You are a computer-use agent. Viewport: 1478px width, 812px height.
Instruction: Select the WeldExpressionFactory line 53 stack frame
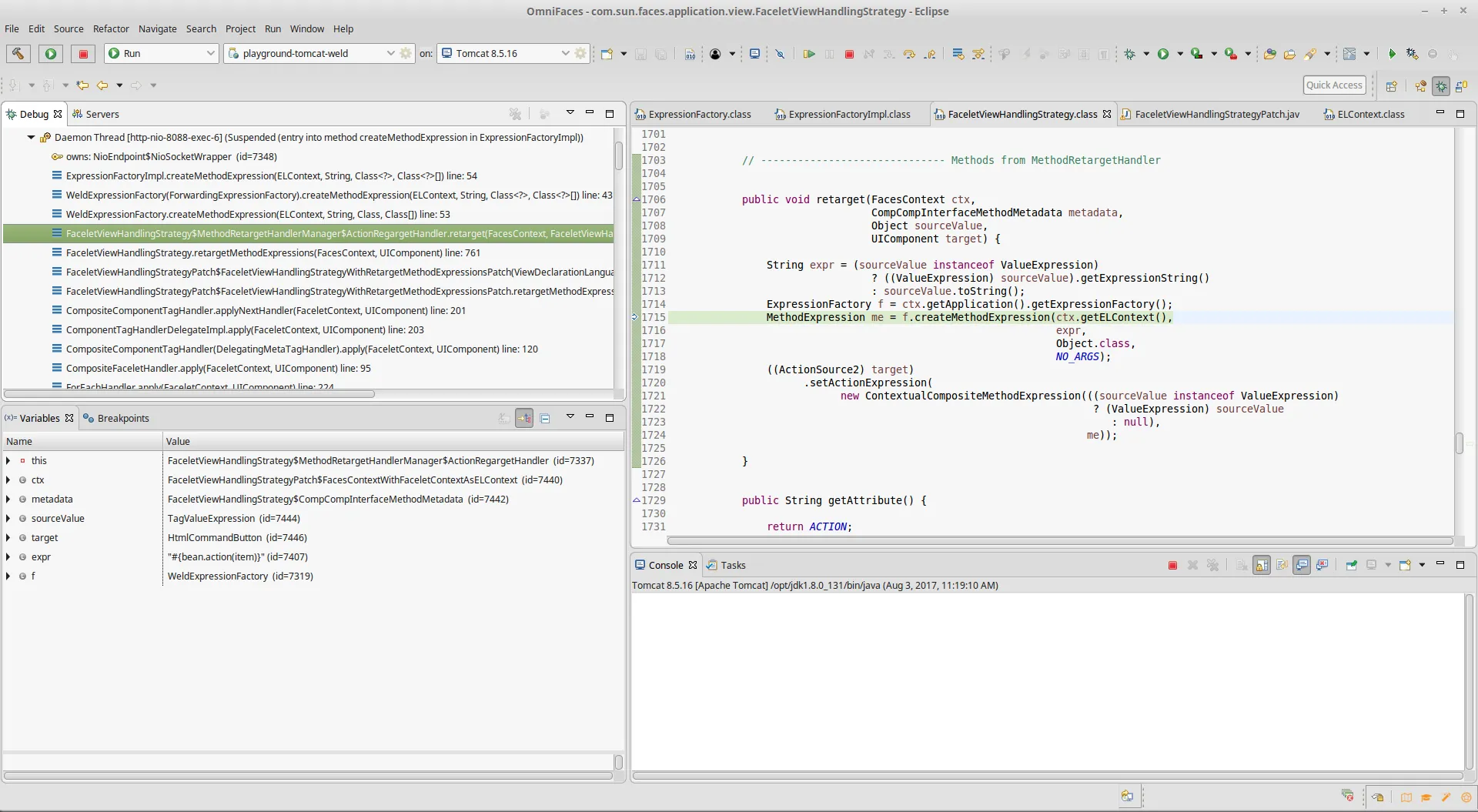[258, 215]
